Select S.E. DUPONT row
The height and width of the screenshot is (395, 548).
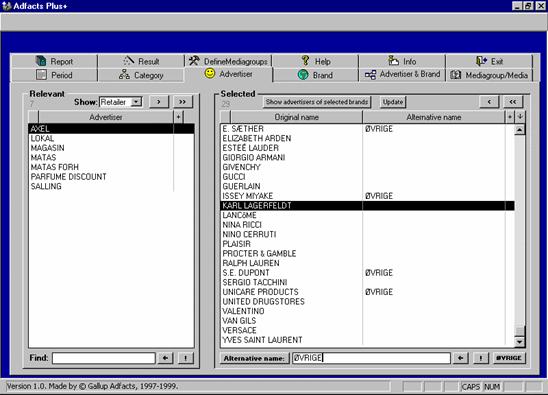(367, 273)
